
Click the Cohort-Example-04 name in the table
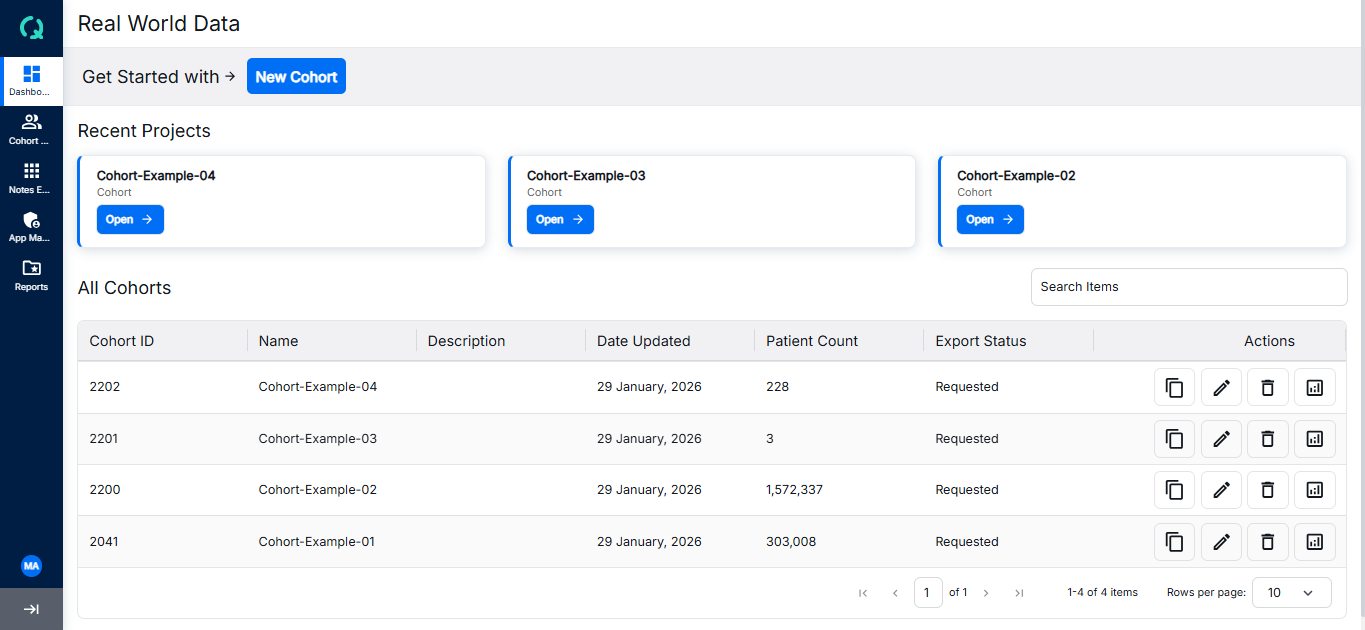(318, 387)
